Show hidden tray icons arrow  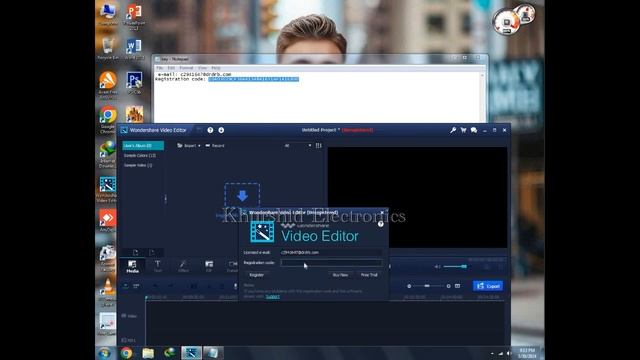(492, 353)
